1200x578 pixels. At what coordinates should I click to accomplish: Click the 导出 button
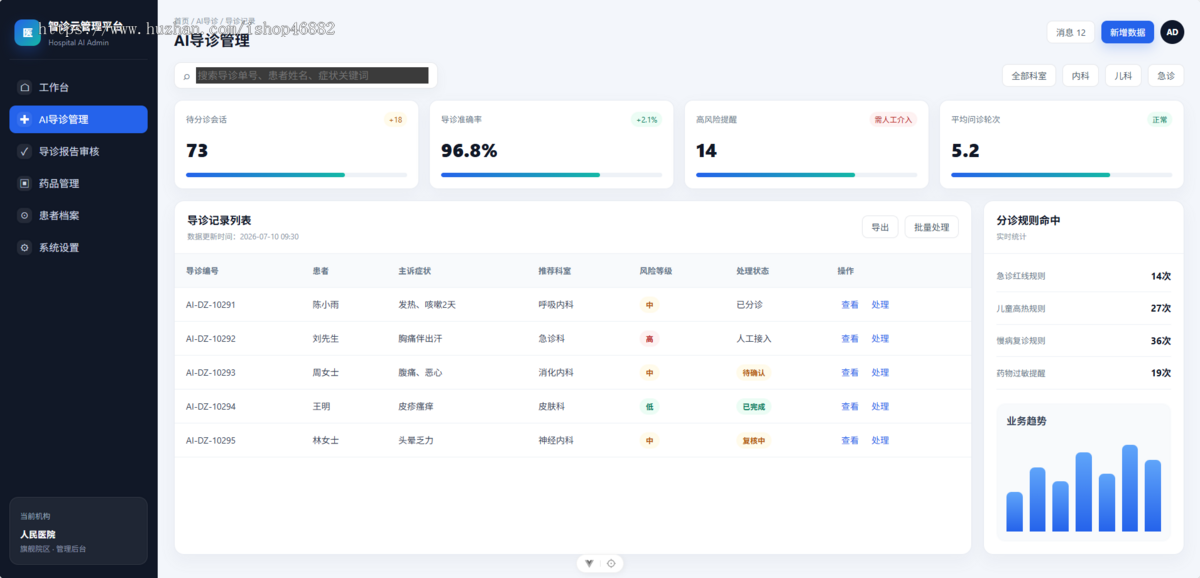click(x=880, y=227)
